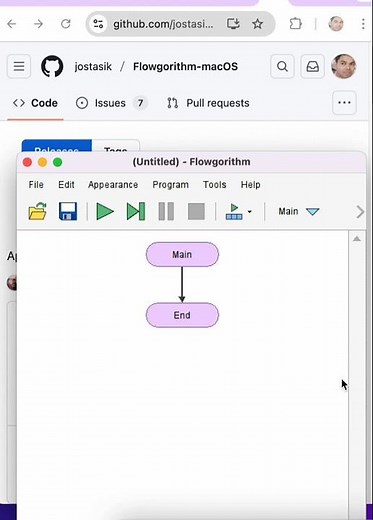
Task: Open the browser extensions puzzle icon
Action: (x=295, y=24)
